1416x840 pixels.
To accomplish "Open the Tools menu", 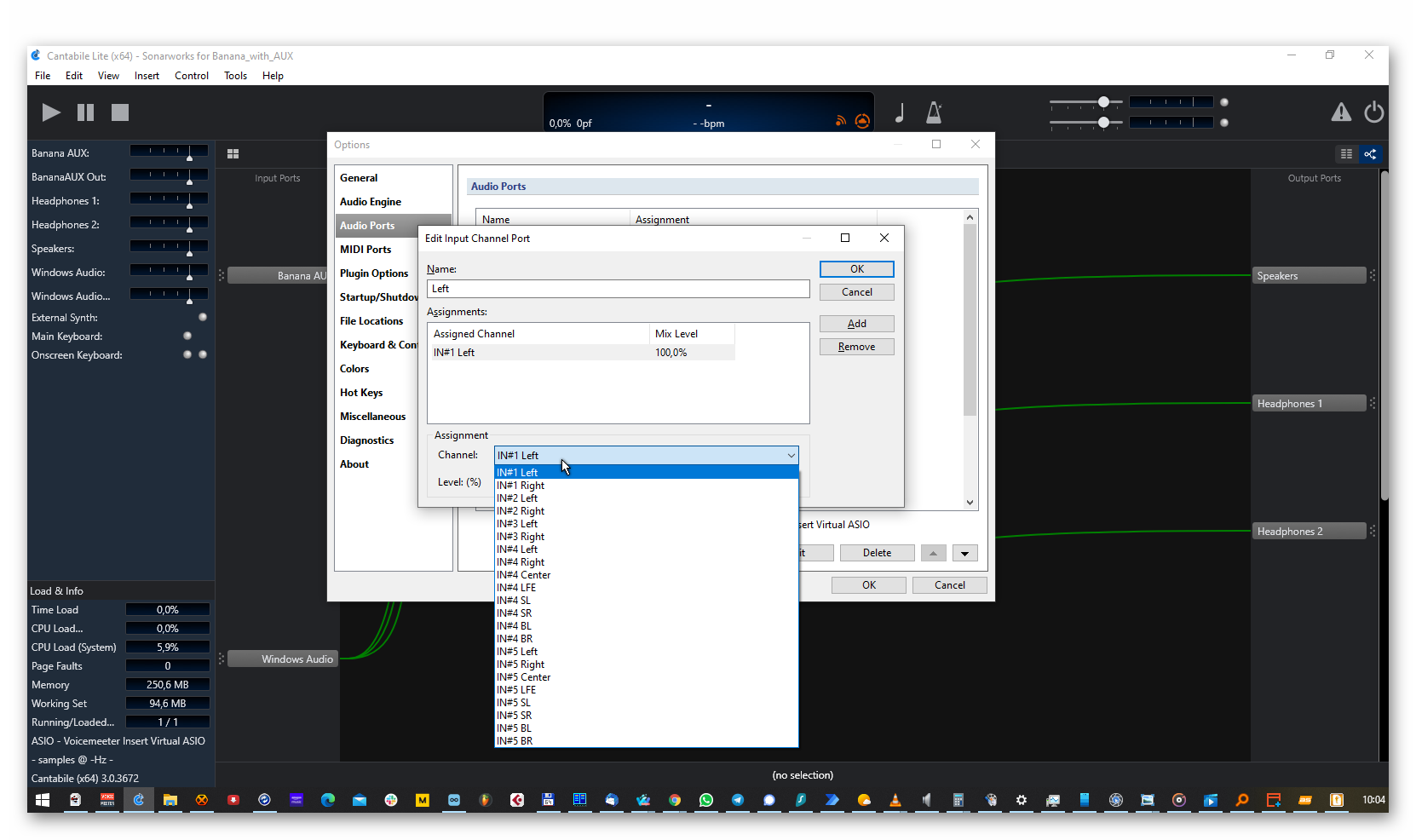I will [235, 76].
